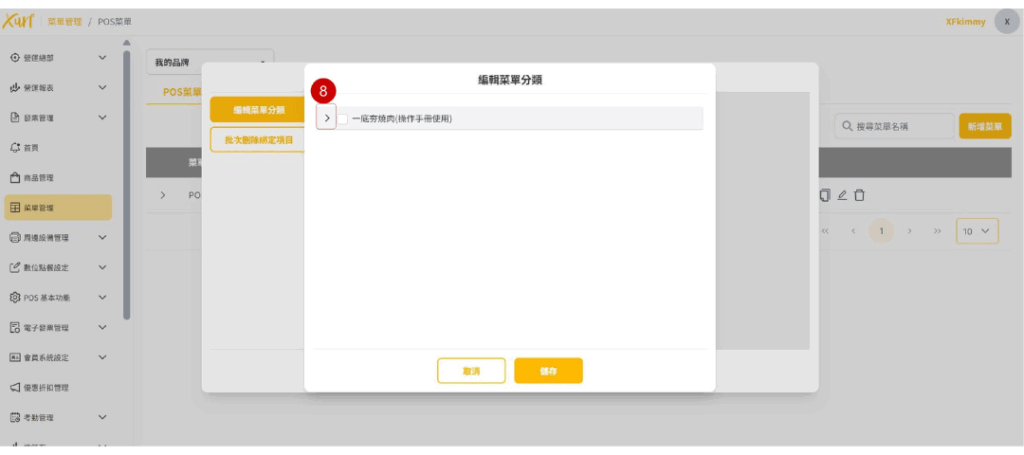Screen dimensions: 1024x455
Task: Click the 取消 cancel button
Action: point(471,371)
